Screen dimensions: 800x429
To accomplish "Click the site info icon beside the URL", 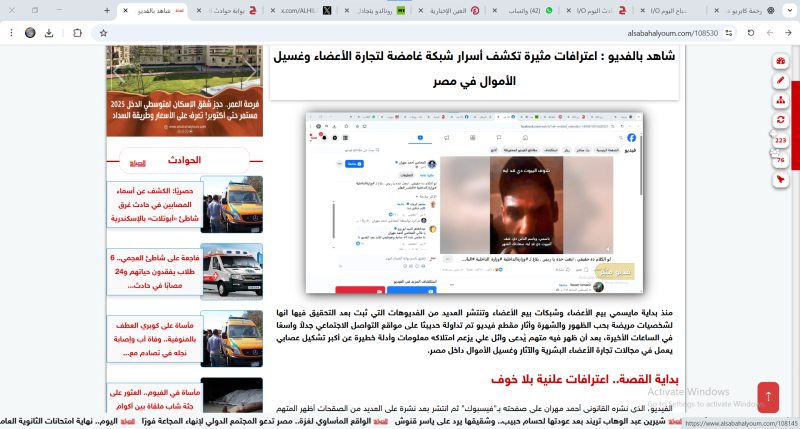I will coord(729,33).
